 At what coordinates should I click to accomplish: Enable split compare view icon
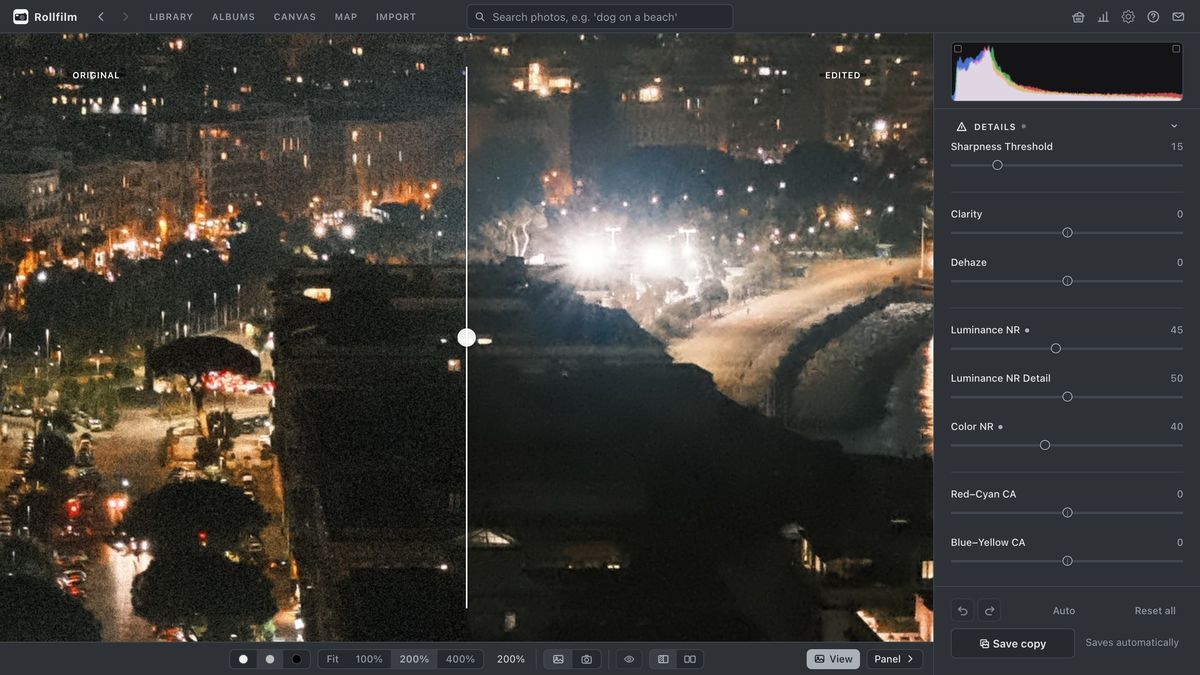coord(663,659)
